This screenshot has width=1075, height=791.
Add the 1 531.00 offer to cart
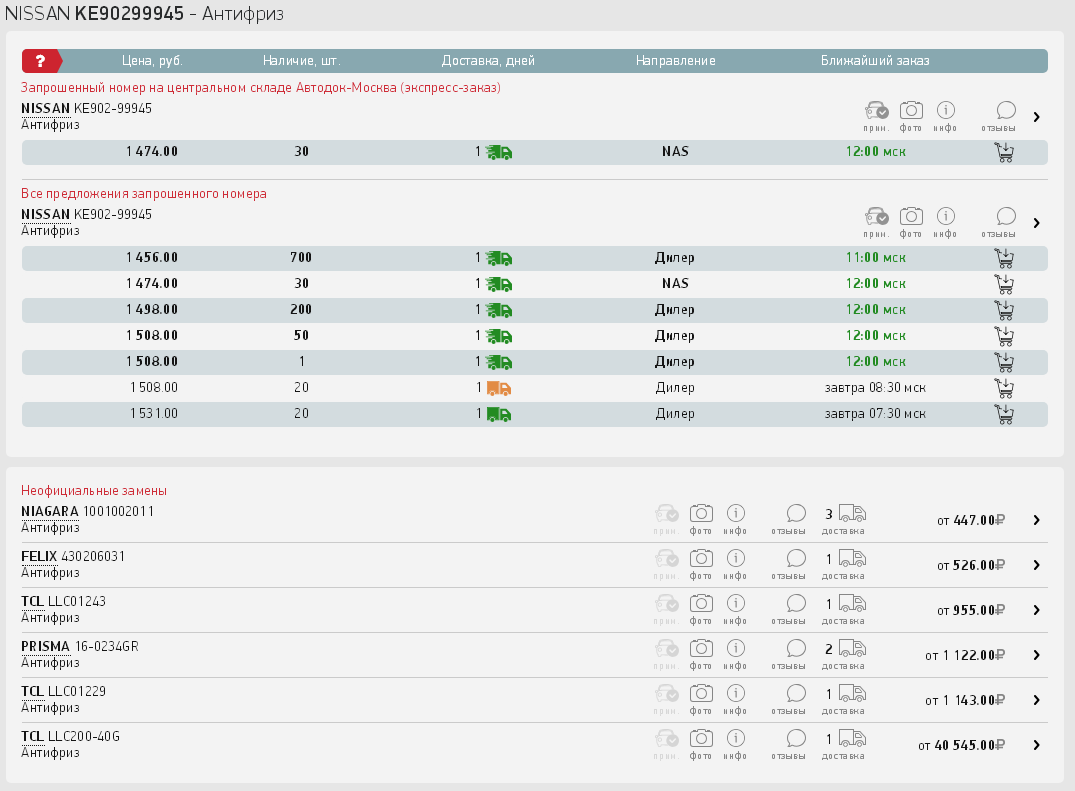point(1004,414)
